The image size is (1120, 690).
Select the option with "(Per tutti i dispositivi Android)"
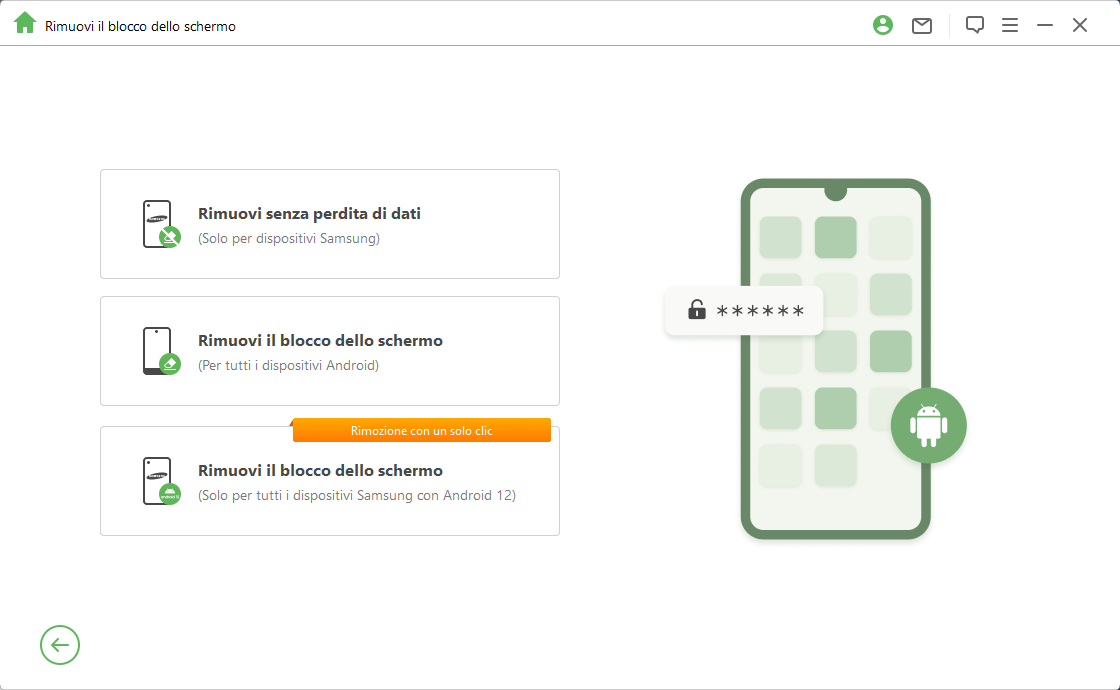click(330, 351)
